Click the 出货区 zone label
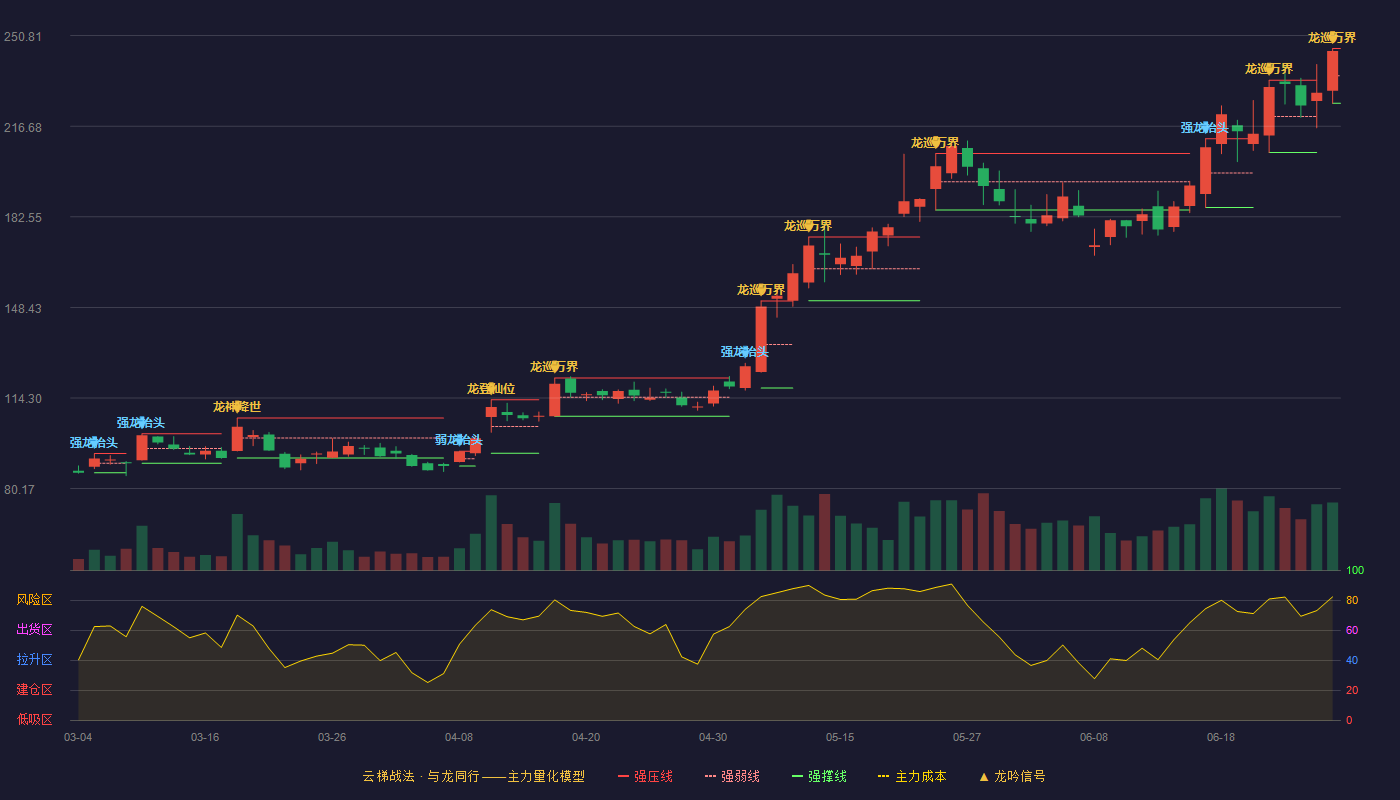Screen dimensions: 1400x800 (x=34, y=630)
